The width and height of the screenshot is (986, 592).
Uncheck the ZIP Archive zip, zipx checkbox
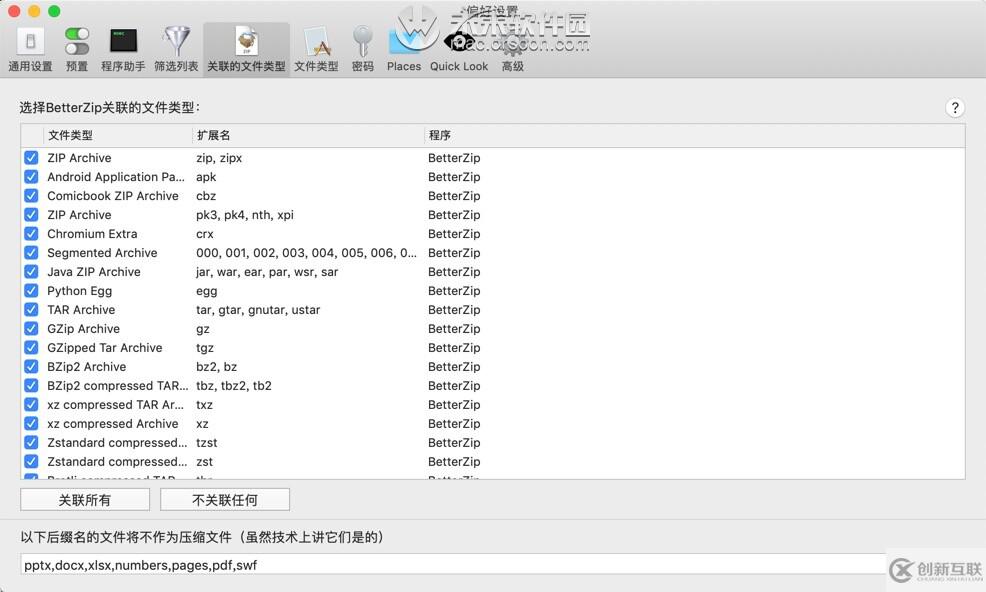[x=31, y=158]
